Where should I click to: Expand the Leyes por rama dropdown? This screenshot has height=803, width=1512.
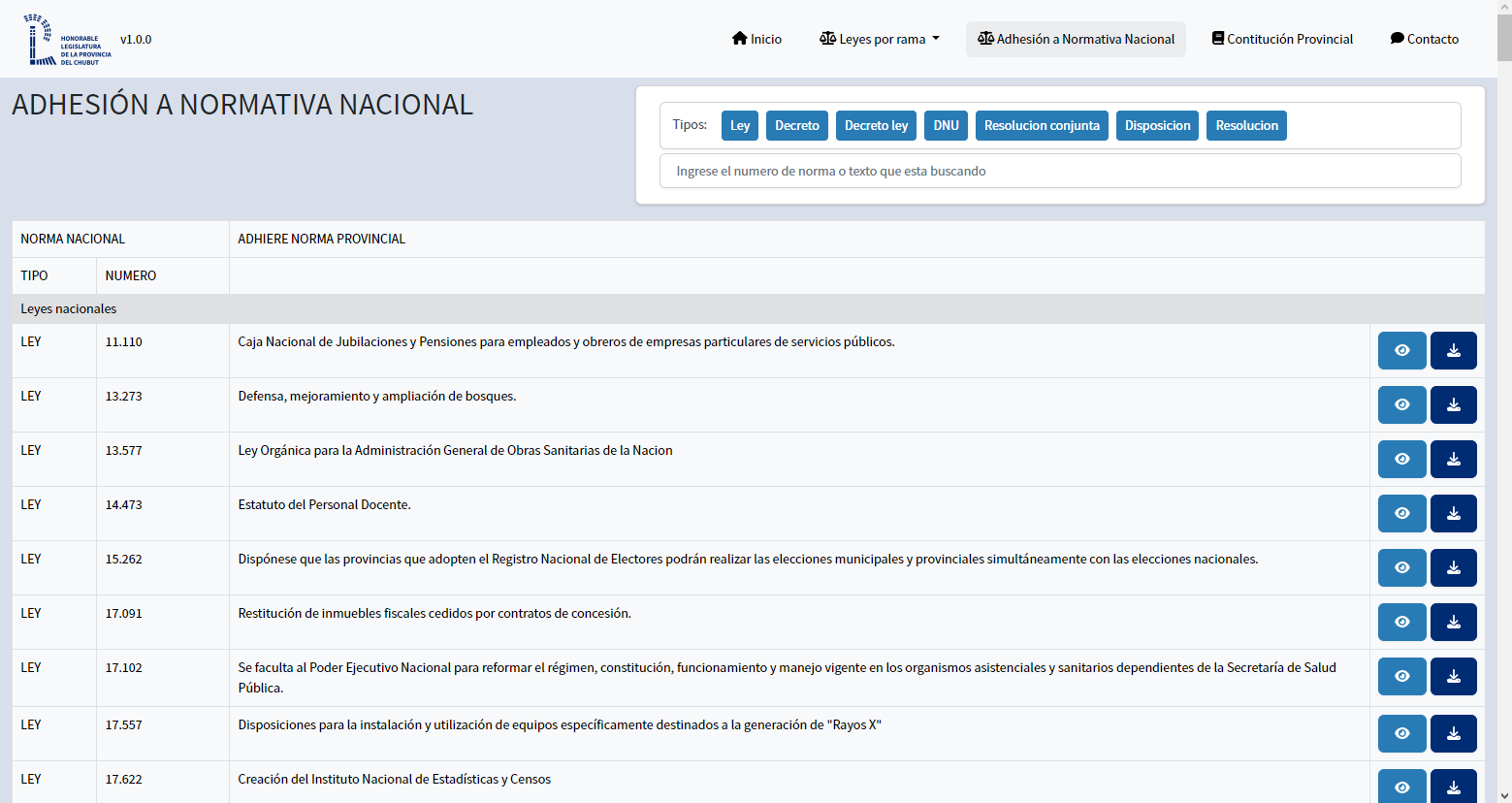(880, 40)
